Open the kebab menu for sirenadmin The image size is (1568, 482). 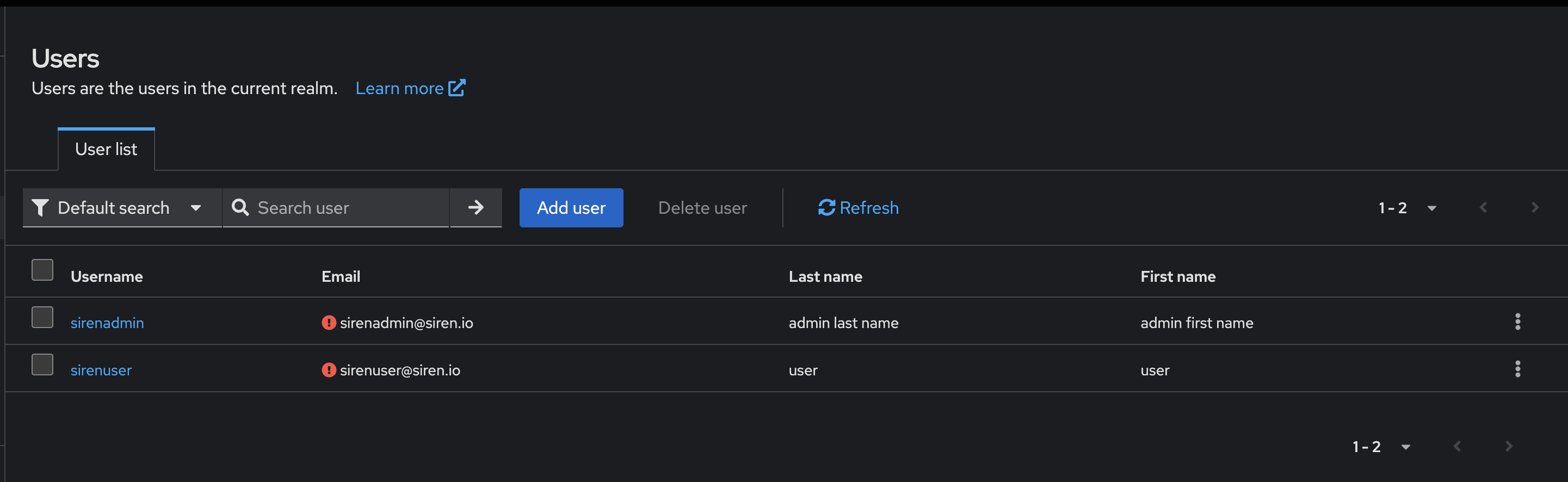click(1518, 322)
